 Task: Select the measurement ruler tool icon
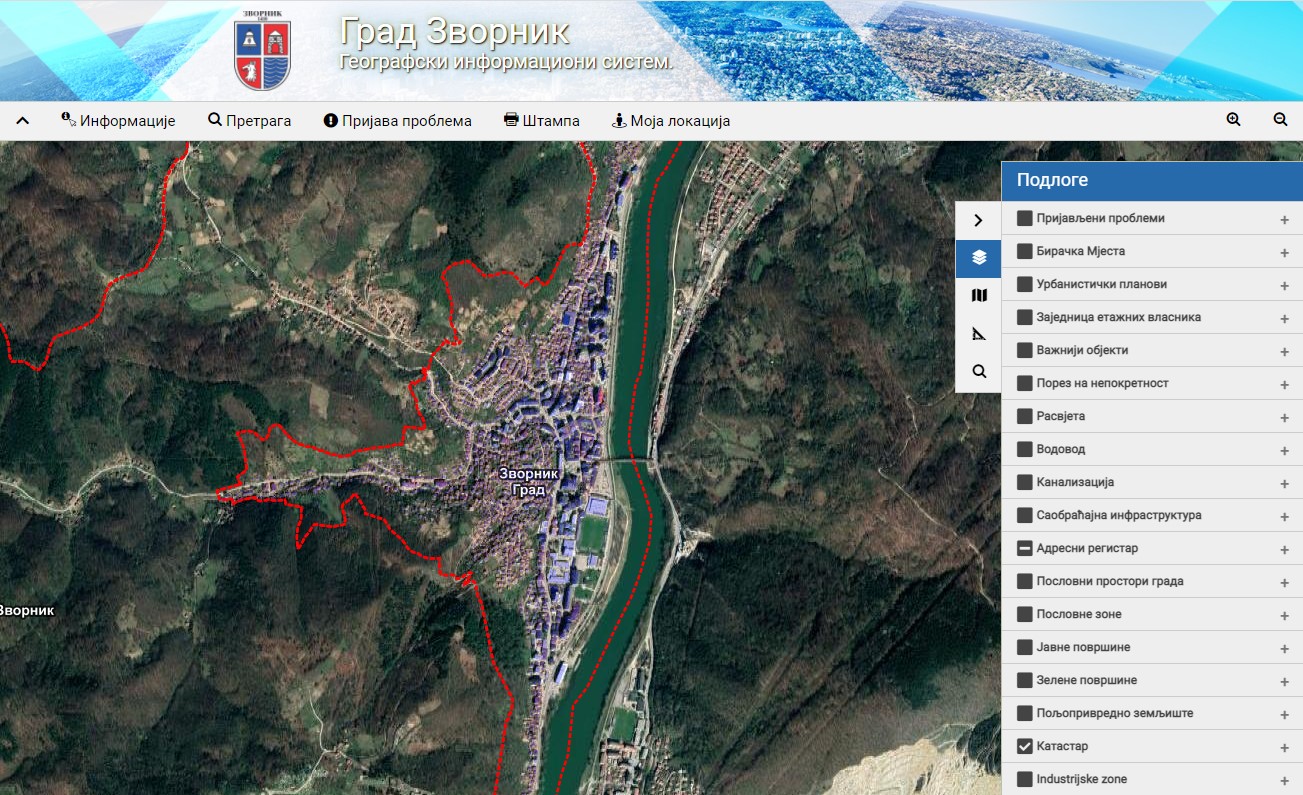click(979, 334)
